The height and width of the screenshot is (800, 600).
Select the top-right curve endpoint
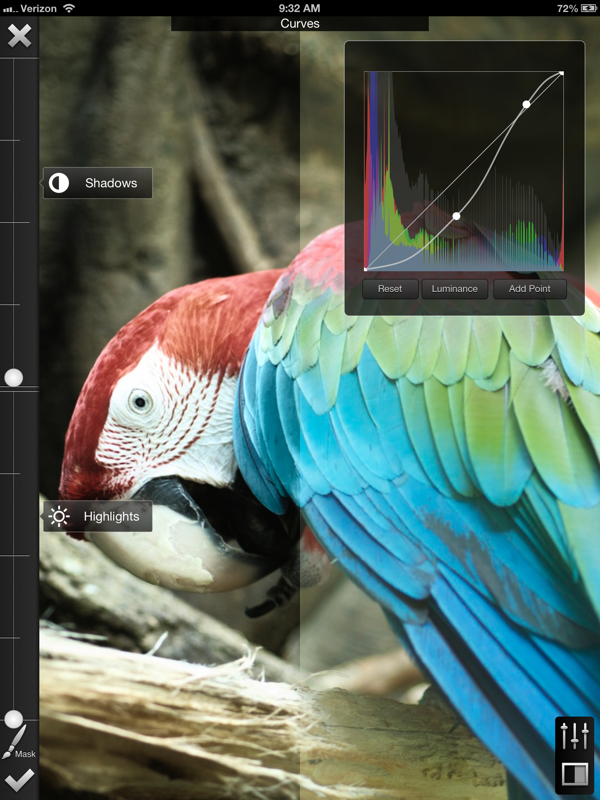click(562, 72)
